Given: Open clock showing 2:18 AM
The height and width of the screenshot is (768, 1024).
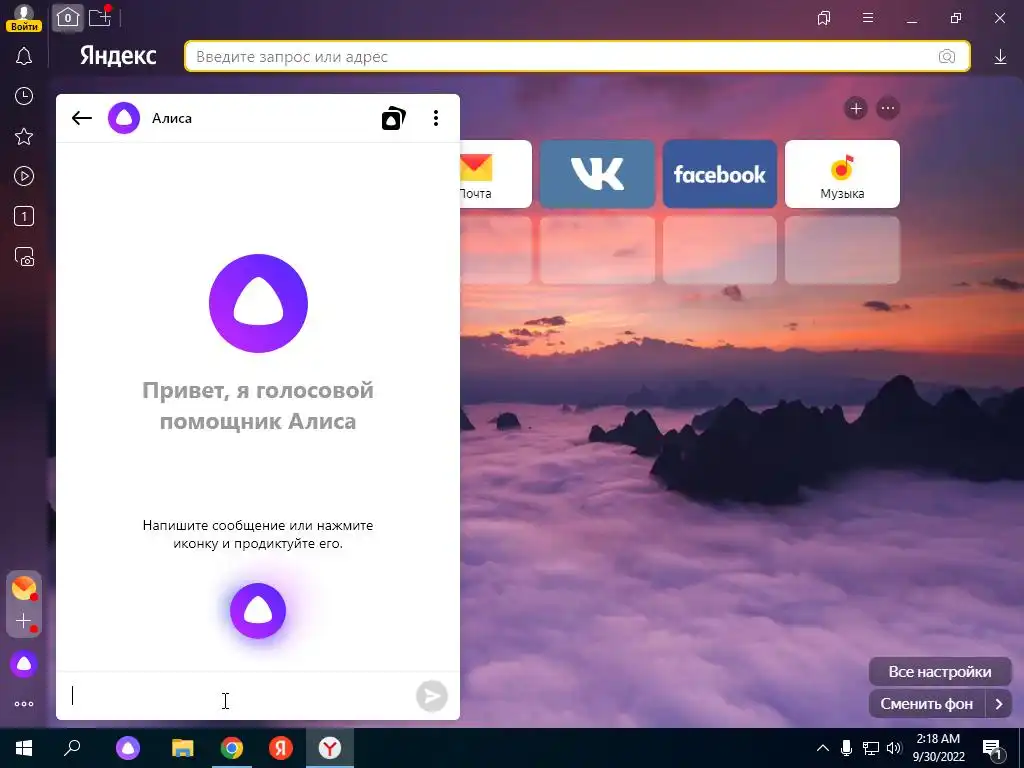Looking at the screenshot, I should 938,748.
